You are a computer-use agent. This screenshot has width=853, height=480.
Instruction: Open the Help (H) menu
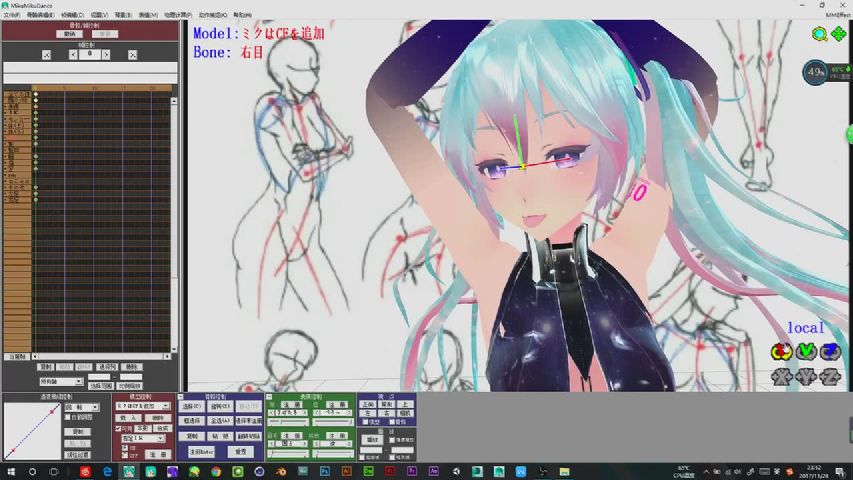(242, 15)
